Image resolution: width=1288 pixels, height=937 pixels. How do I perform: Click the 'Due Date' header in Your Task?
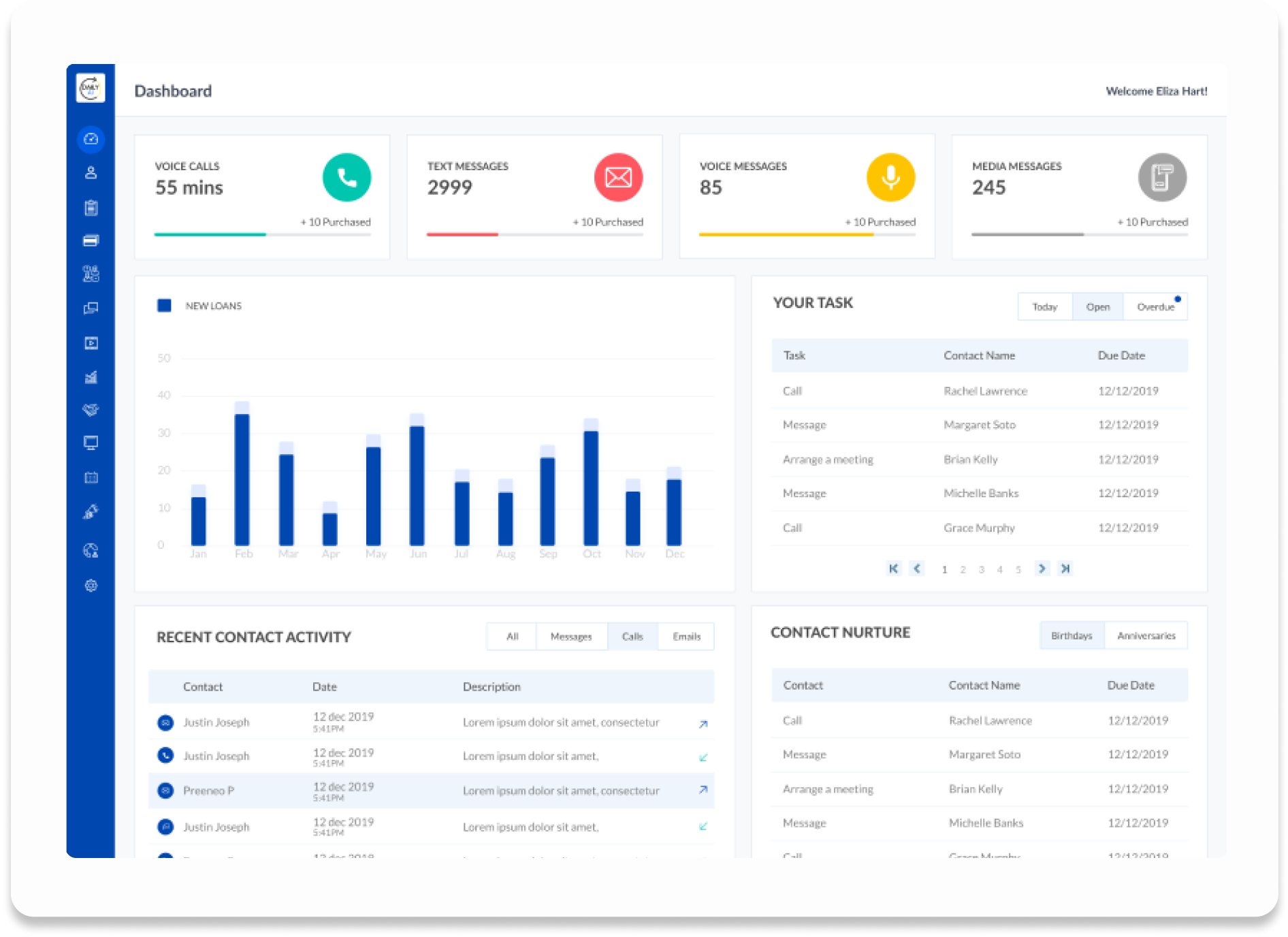click(1121, 355)
